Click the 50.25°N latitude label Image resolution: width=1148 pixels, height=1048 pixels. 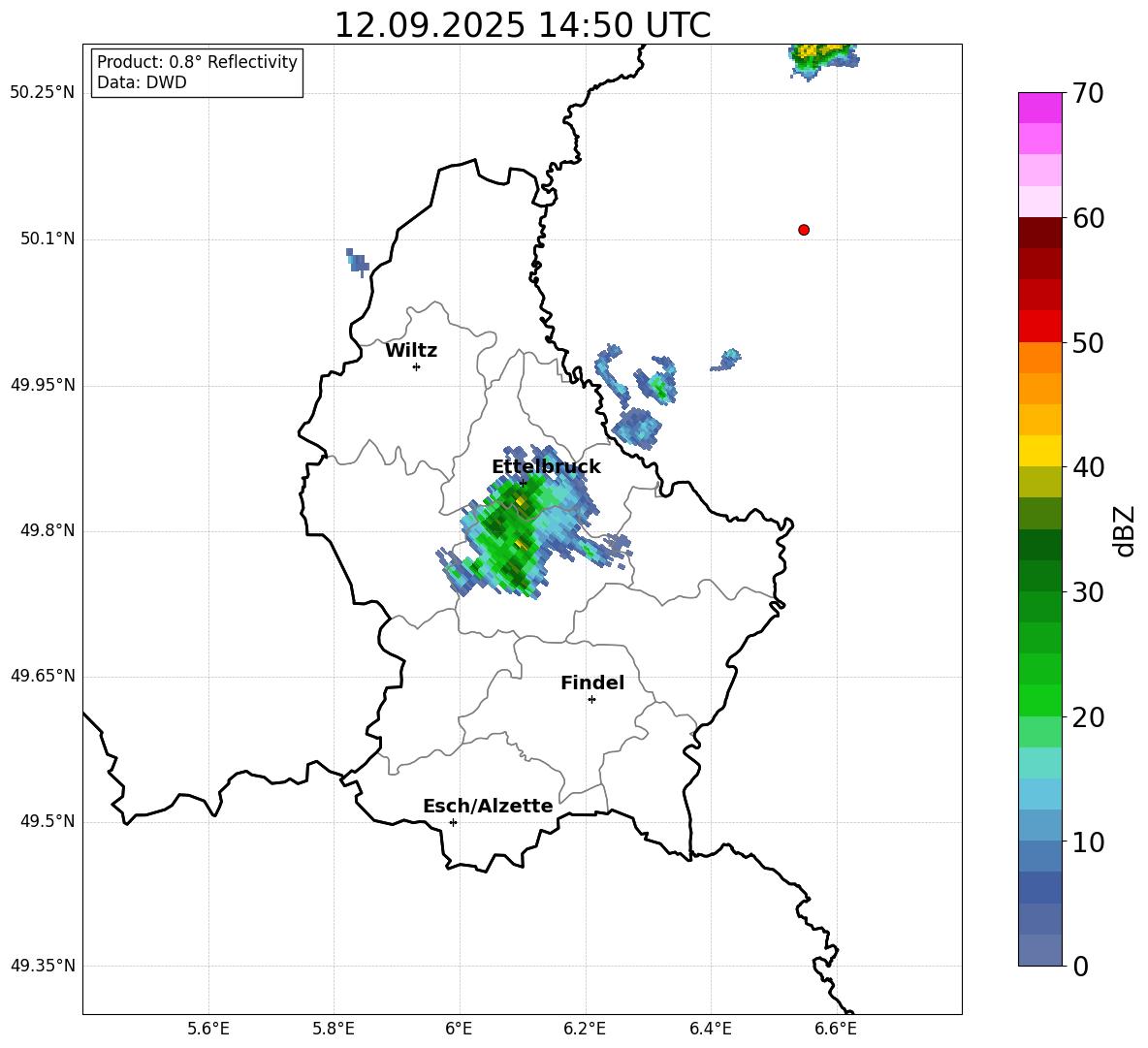(x=43, y=93)
